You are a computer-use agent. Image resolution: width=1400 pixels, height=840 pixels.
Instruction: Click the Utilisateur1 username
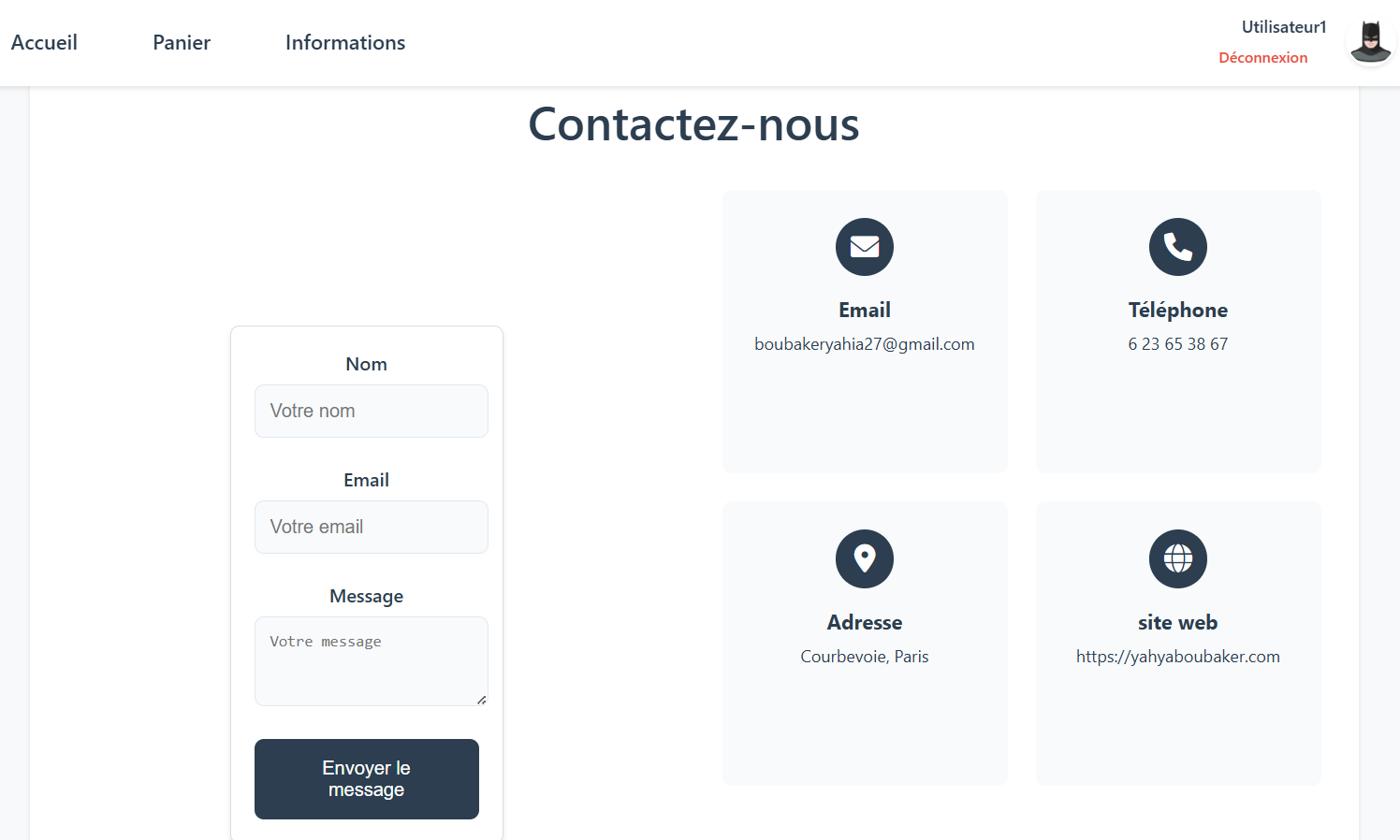point(1283,27)
